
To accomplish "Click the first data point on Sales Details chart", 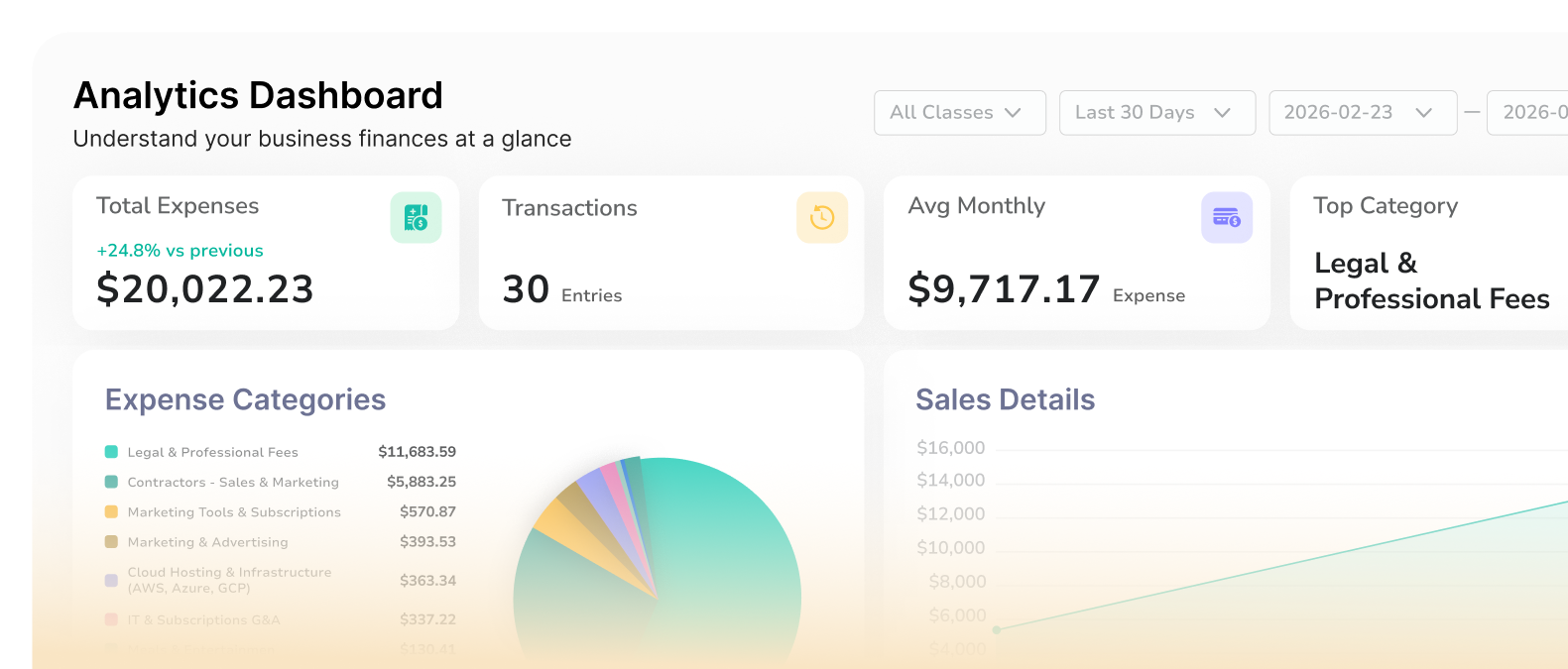I will [x=997, y=629].
